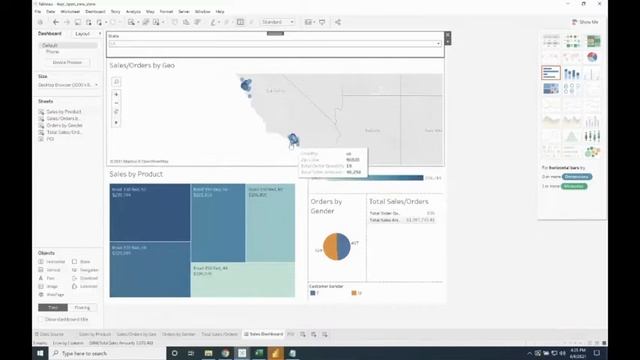Click the map reset view control
This screenshot has height=360, width=640.
coord(116,111)
